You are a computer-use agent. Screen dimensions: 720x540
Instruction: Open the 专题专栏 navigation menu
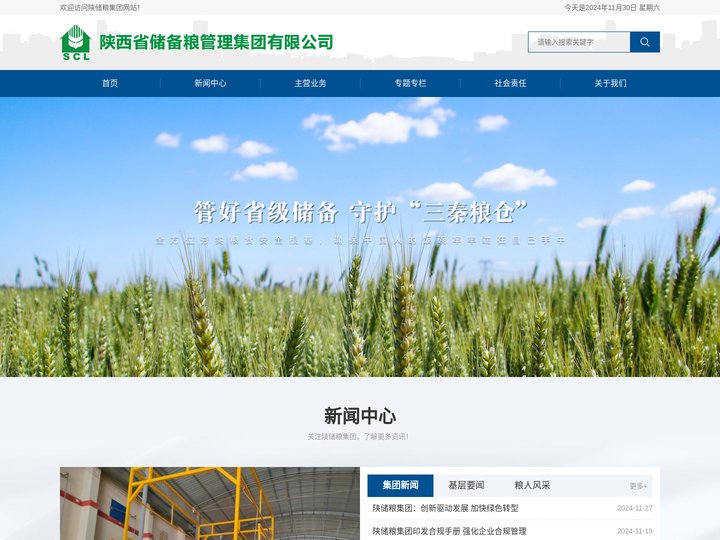410,83
